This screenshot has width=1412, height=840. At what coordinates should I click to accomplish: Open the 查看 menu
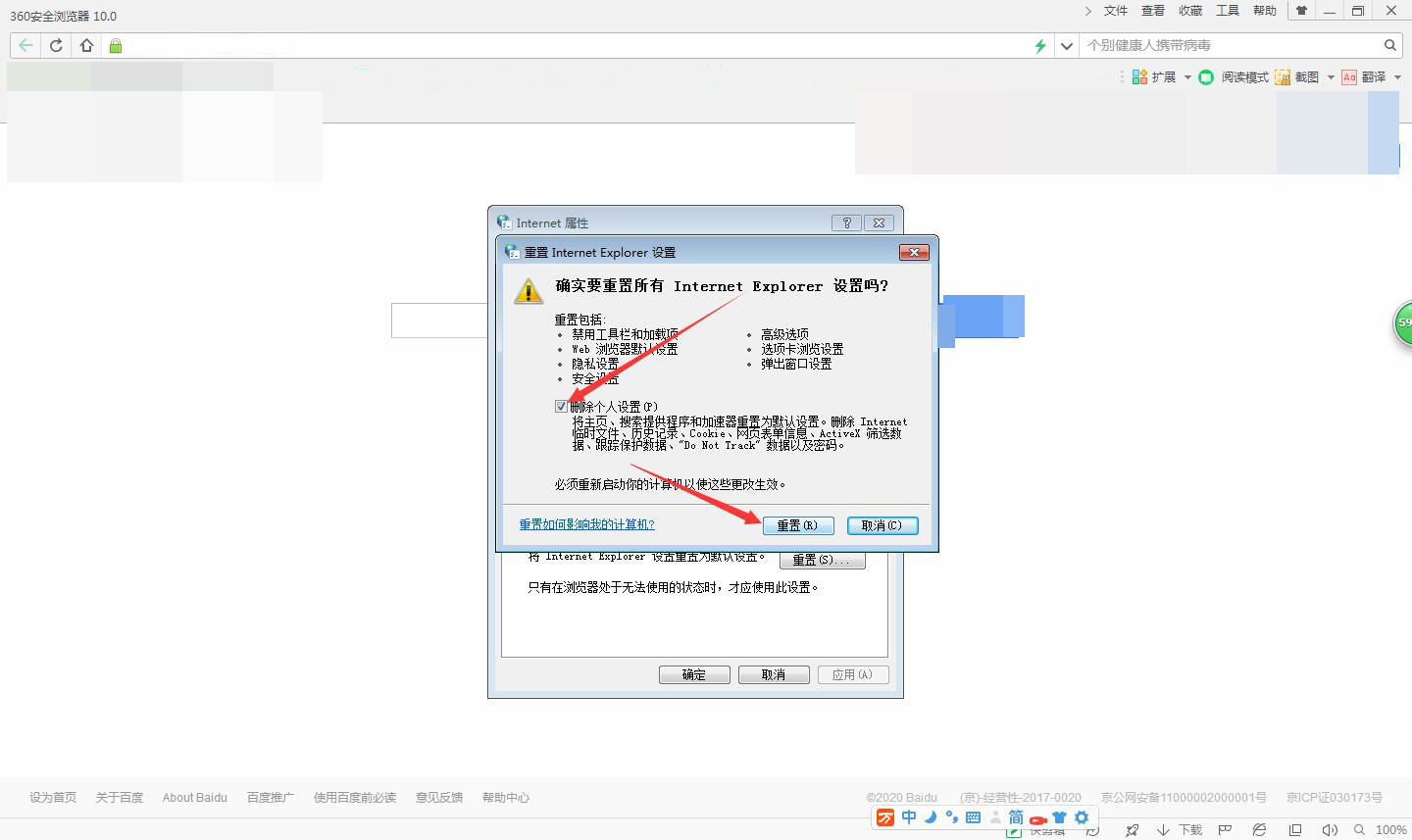1153,11
